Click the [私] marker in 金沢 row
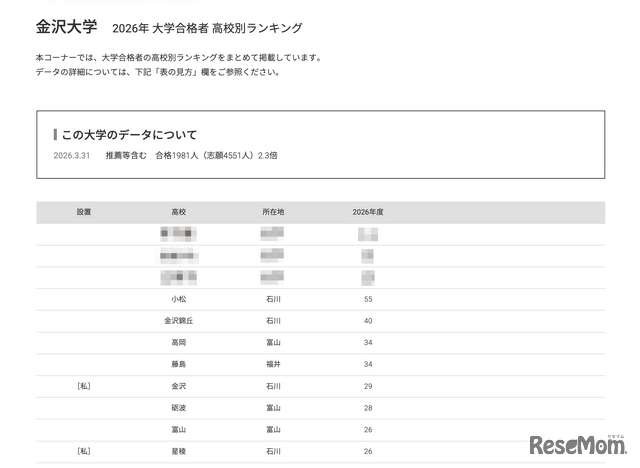Screen dimensions: 640x468 click(84, 386)
